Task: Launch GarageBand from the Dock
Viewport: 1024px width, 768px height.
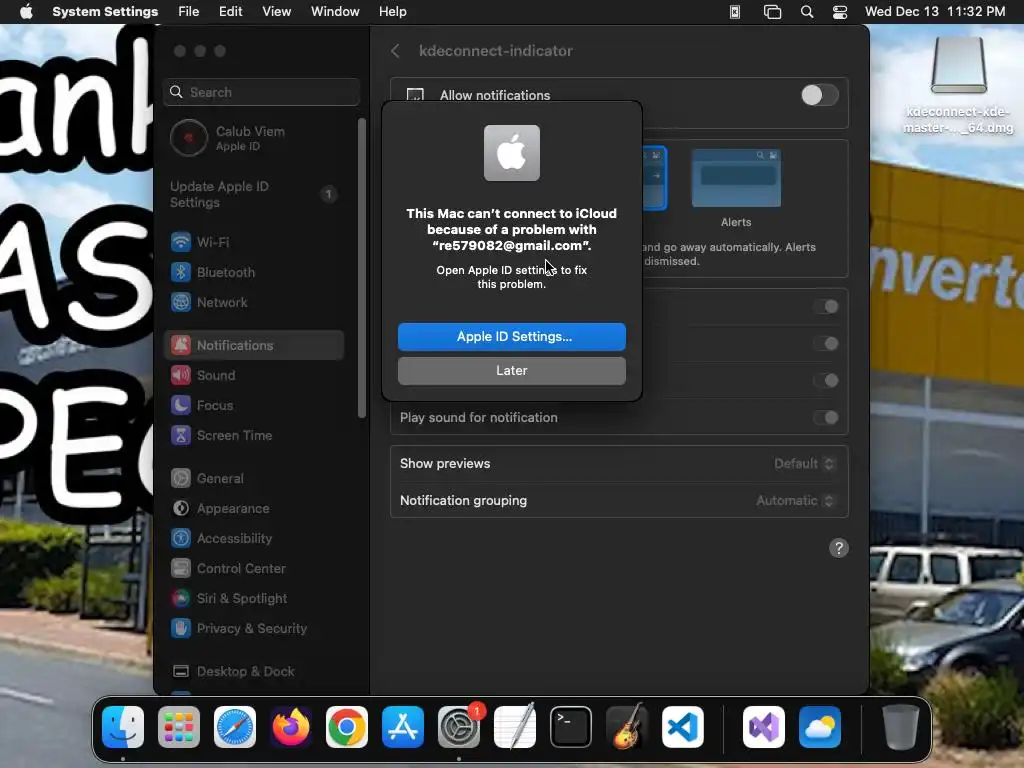Action: [627, 727]
